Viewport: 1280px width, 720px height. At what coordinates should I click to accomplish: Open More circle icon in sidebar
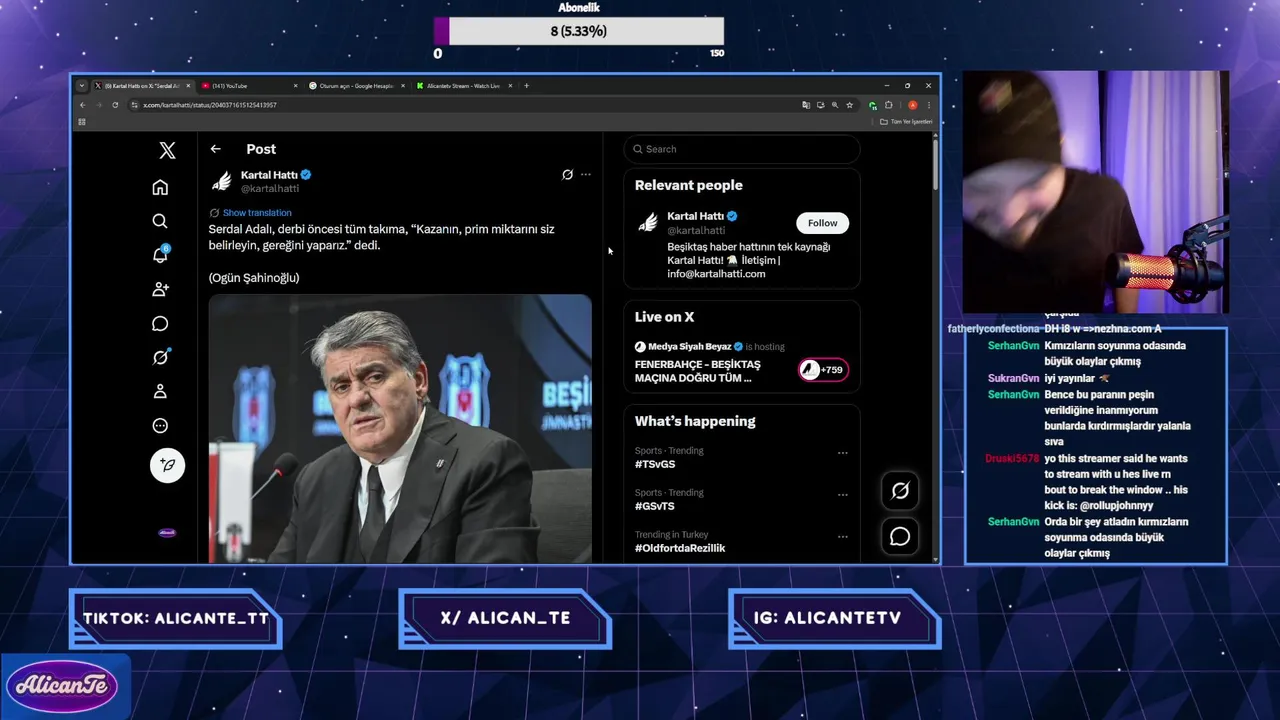160,425
